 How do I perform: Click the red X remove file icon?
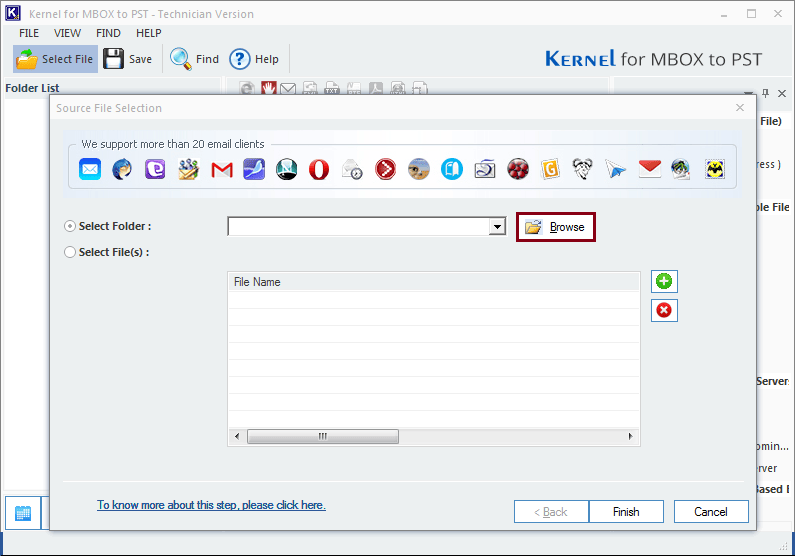665,311
